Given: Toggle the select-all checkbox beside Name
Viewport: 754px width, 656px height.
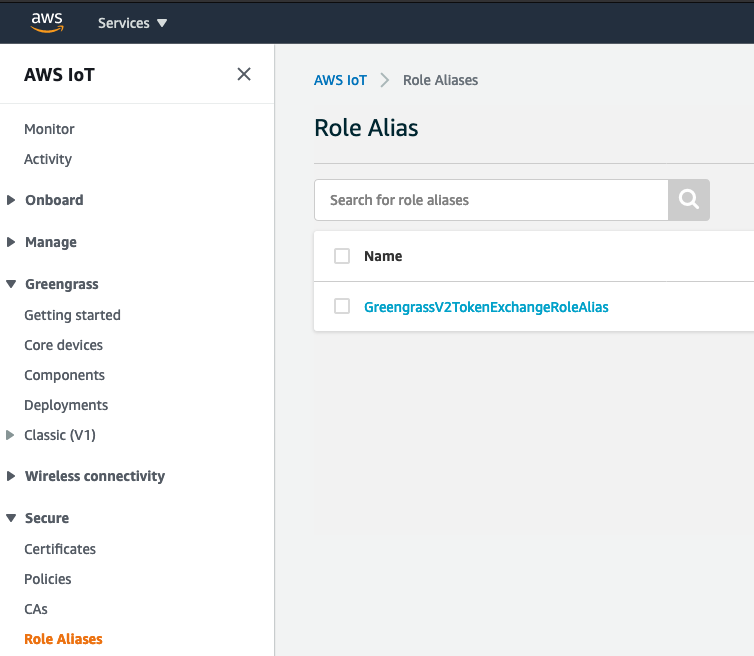Looking at the screenshot, I should click(x=342, y=256).
